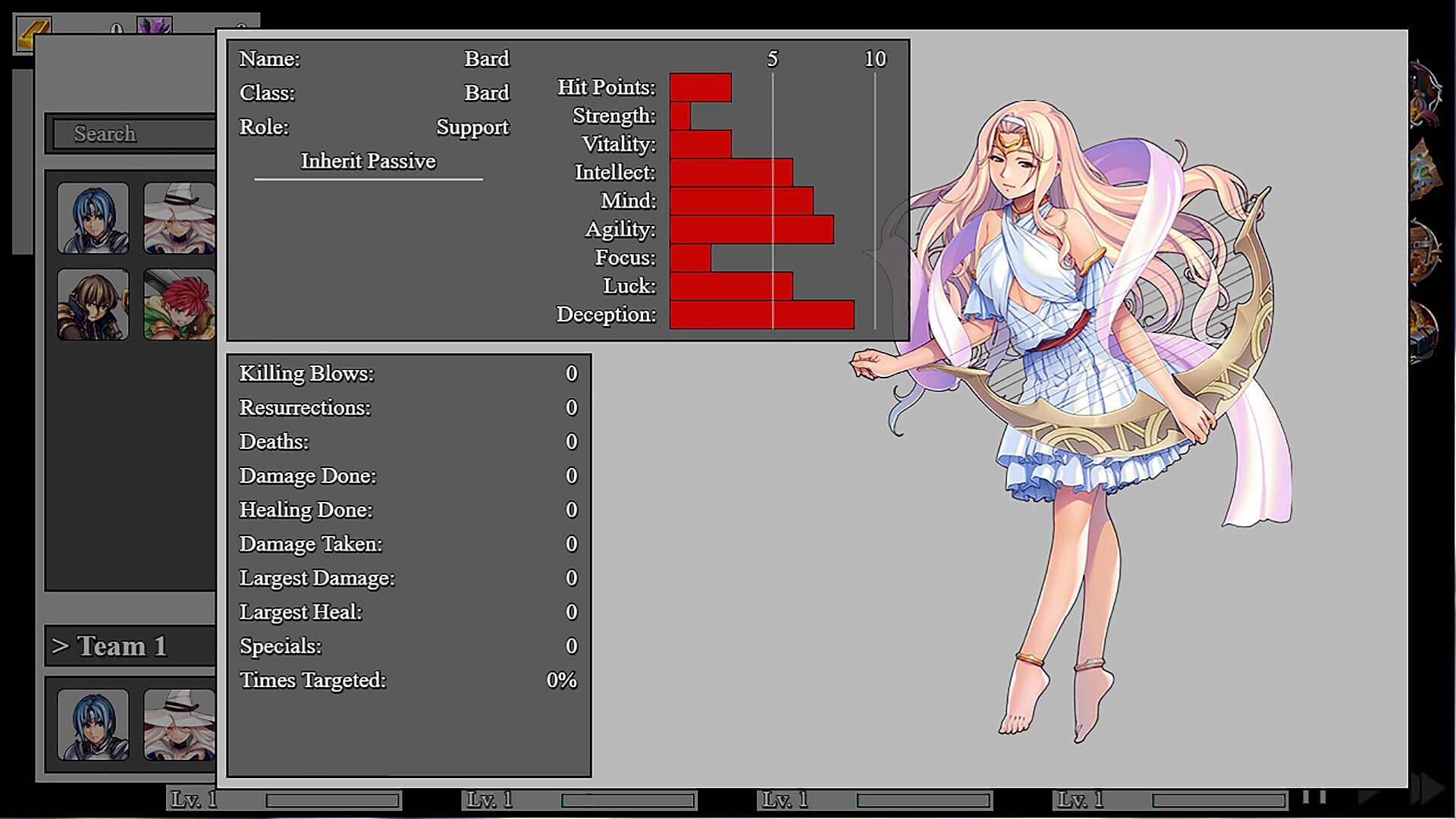Click the round treasure chest icon on the right edge
Viewport: 1456px width, 819px height.
point(1425,250)
